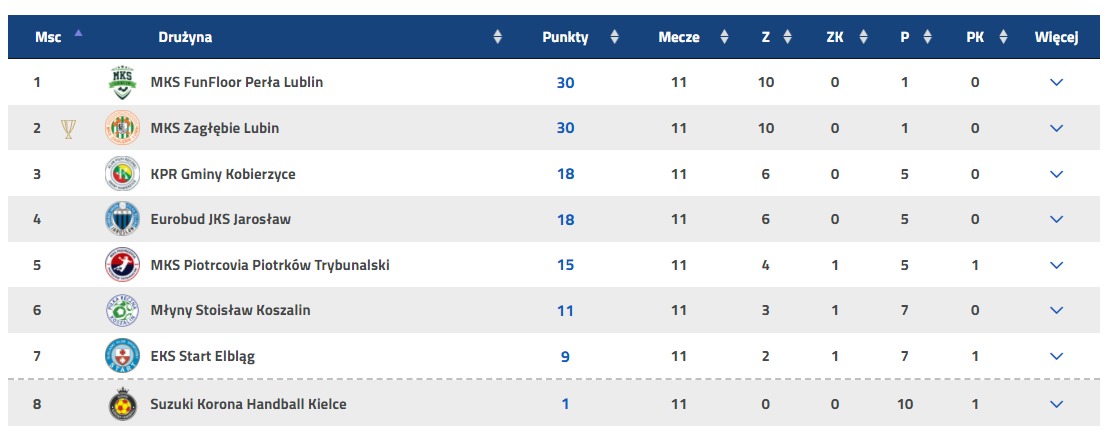1112x434 pixels.
Task: Open the Eurobud JKS Jarosław team name link
Action: point(221,219)
